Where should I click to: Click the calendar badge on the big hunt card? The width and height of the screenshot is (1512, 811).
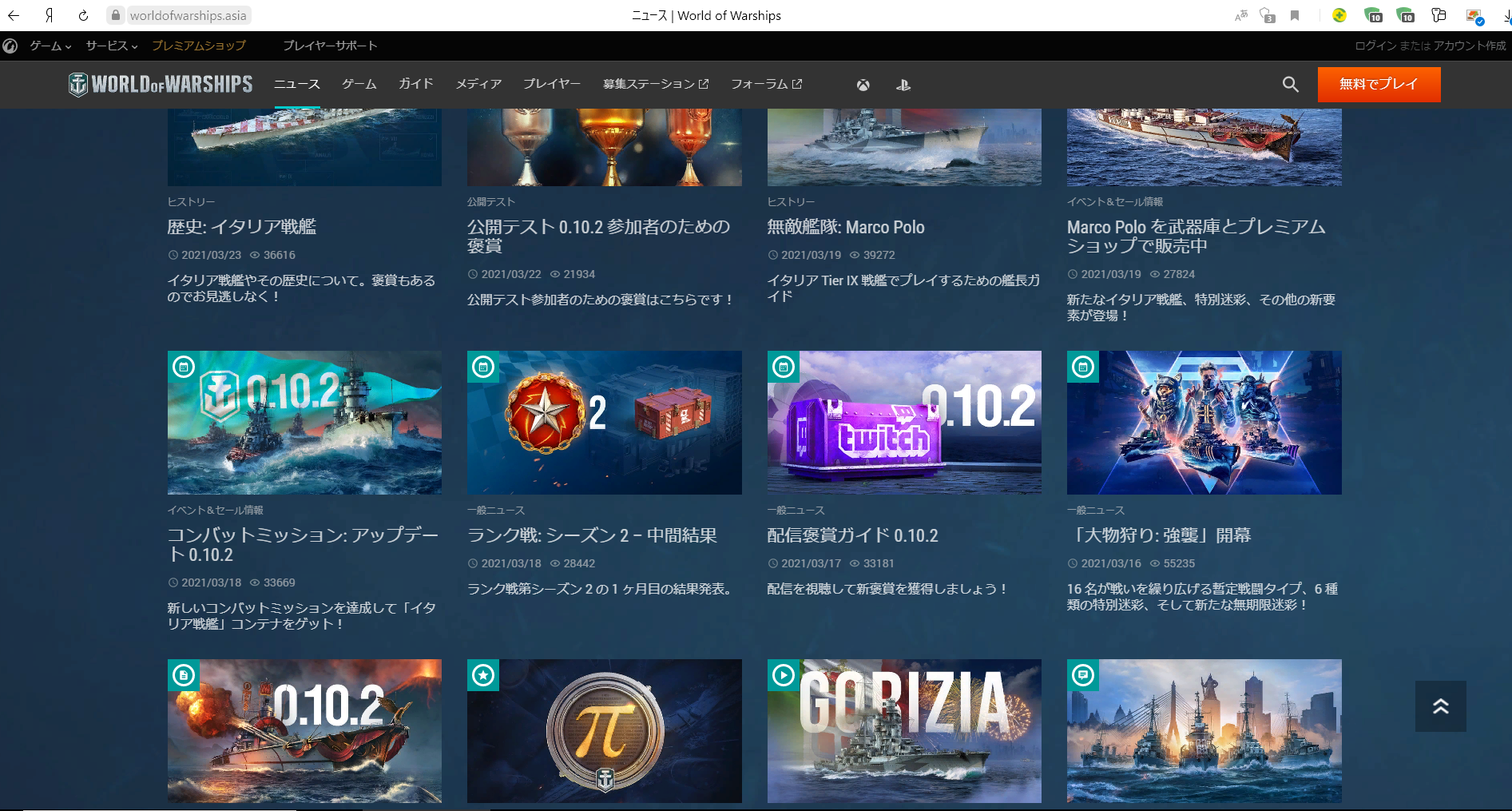(x=1083, y=367)
